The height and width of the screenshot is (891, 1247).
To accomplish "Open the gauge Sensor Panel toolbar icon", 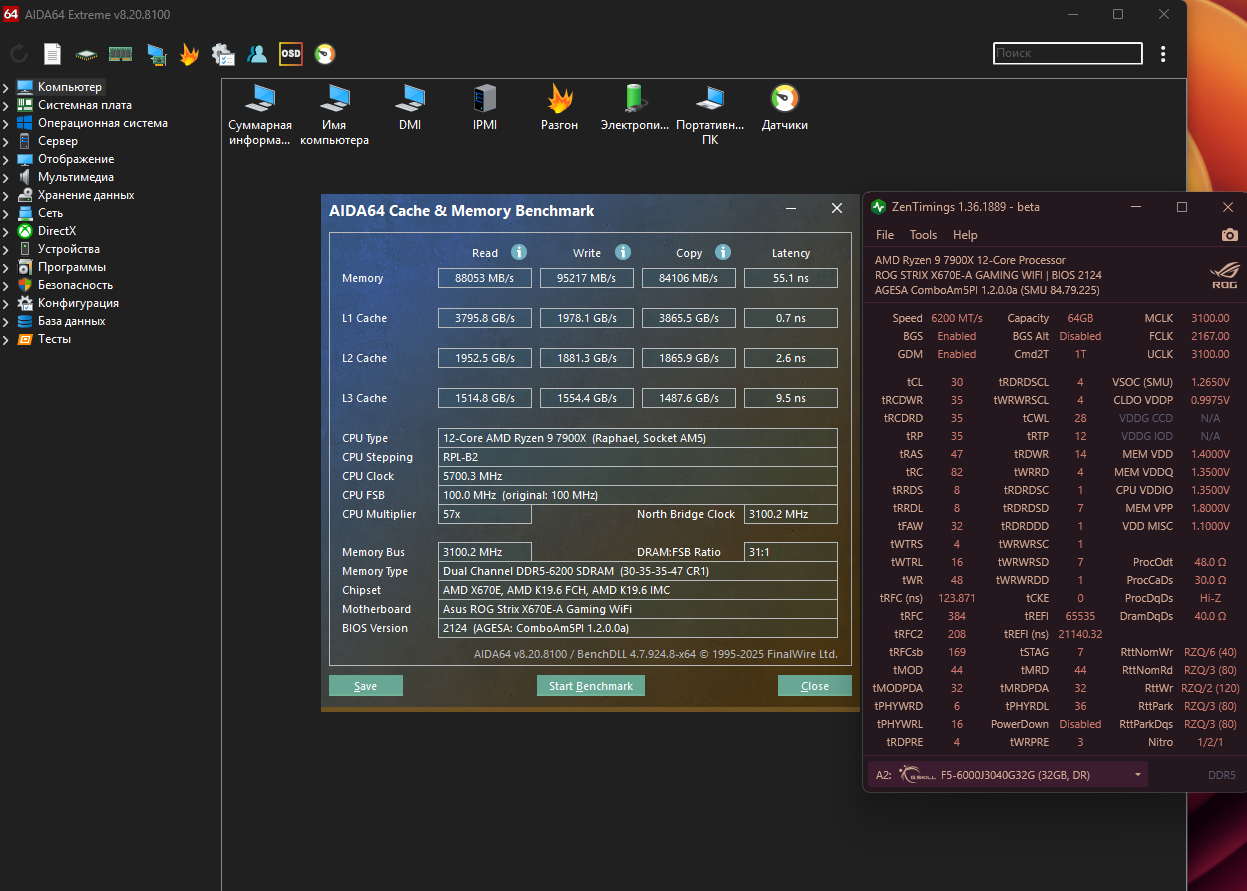I will pos(325,54).
